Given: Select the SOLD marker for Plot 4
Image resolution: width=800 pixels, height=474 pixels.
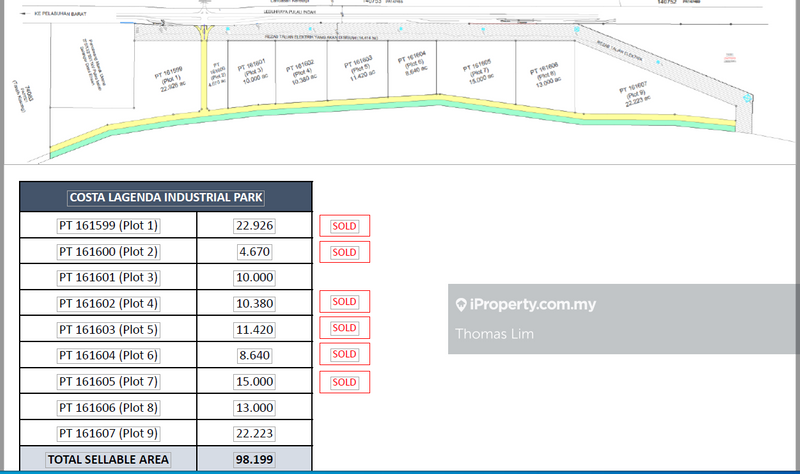Looking at the screenshot, I should point(344,302).
